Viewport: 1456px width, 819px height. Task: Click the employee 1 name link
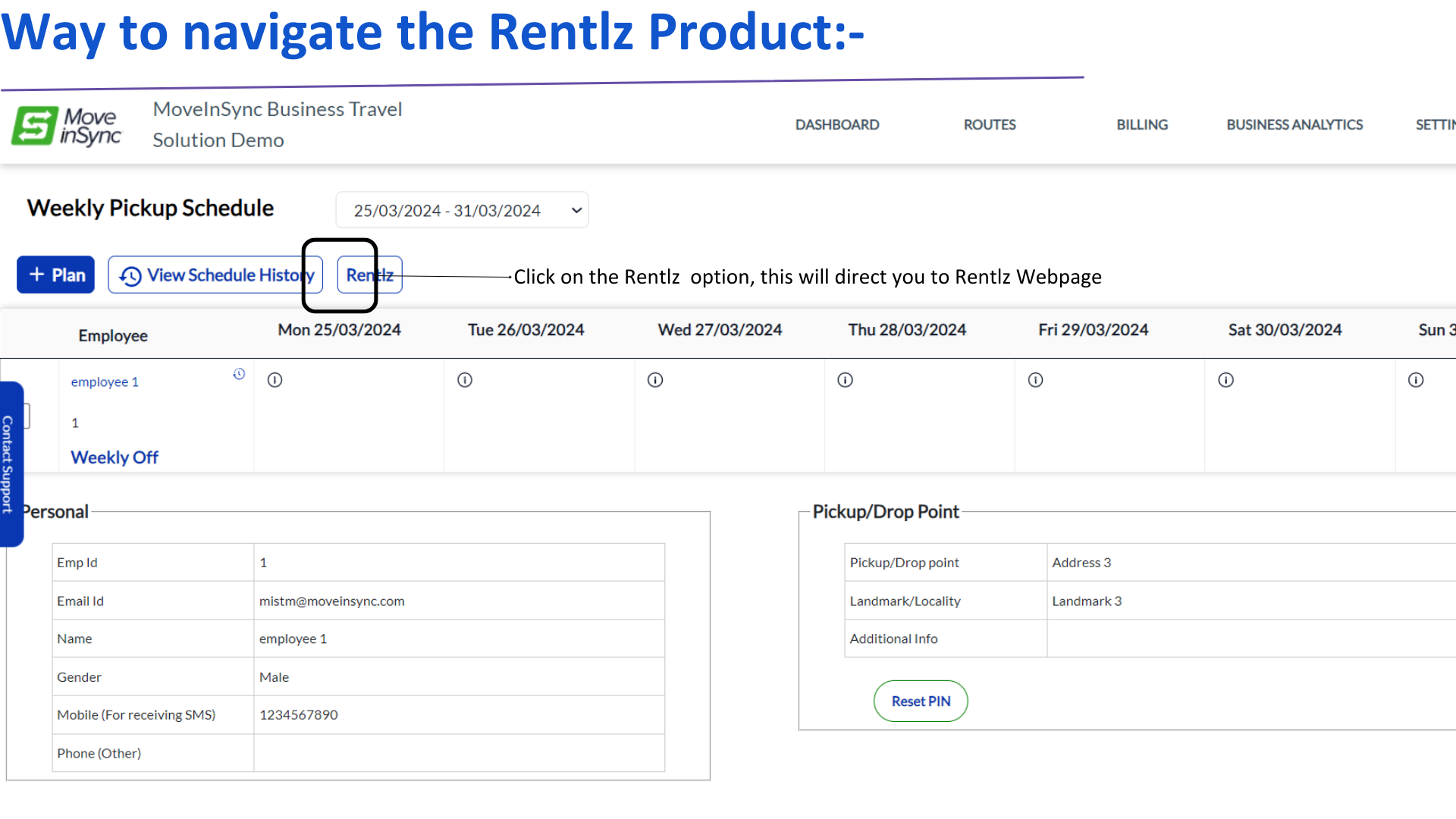tap(105, 382)
